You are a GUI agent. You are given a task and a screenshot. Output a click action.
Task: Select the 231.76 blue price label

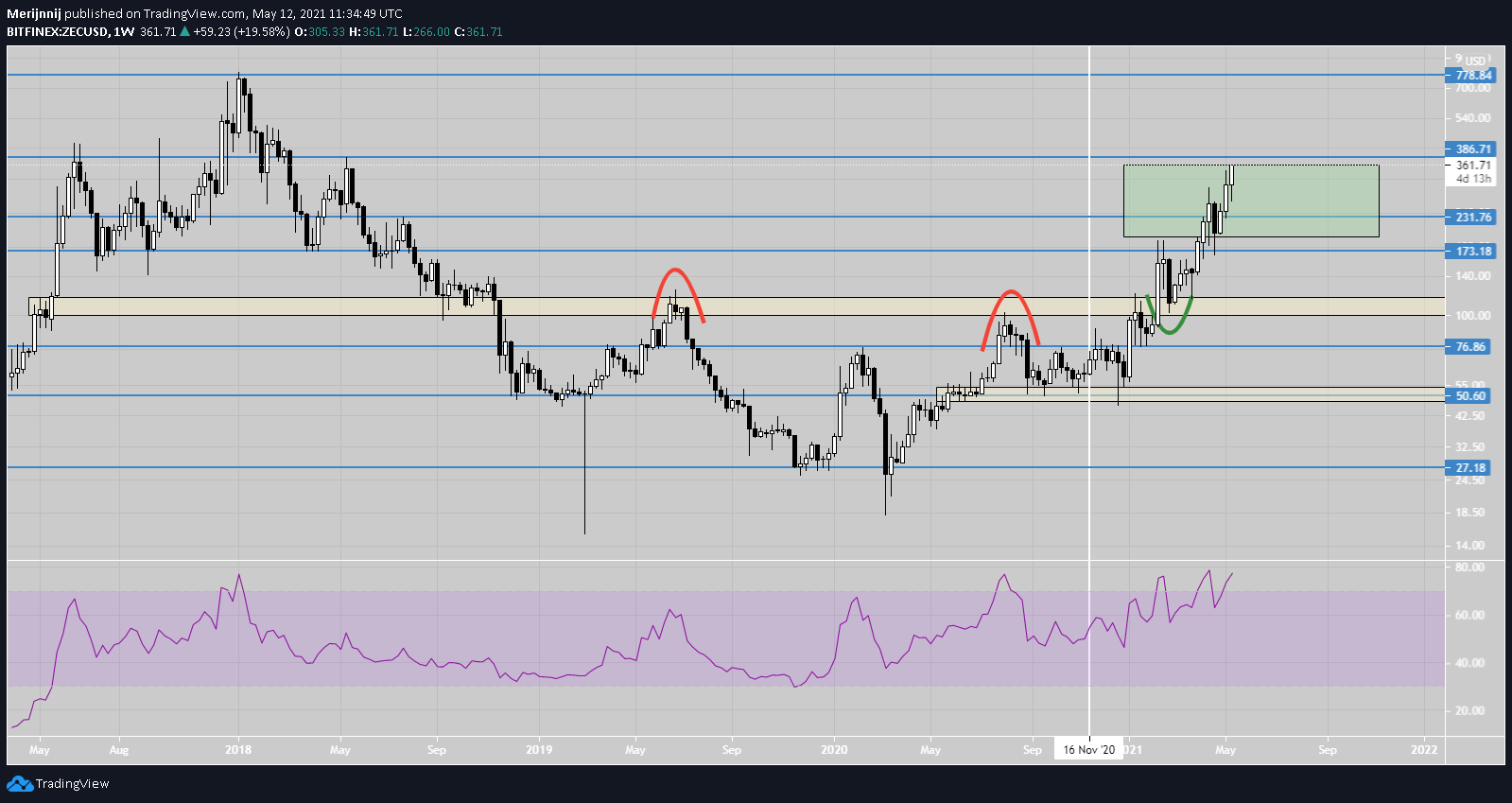1470,217
